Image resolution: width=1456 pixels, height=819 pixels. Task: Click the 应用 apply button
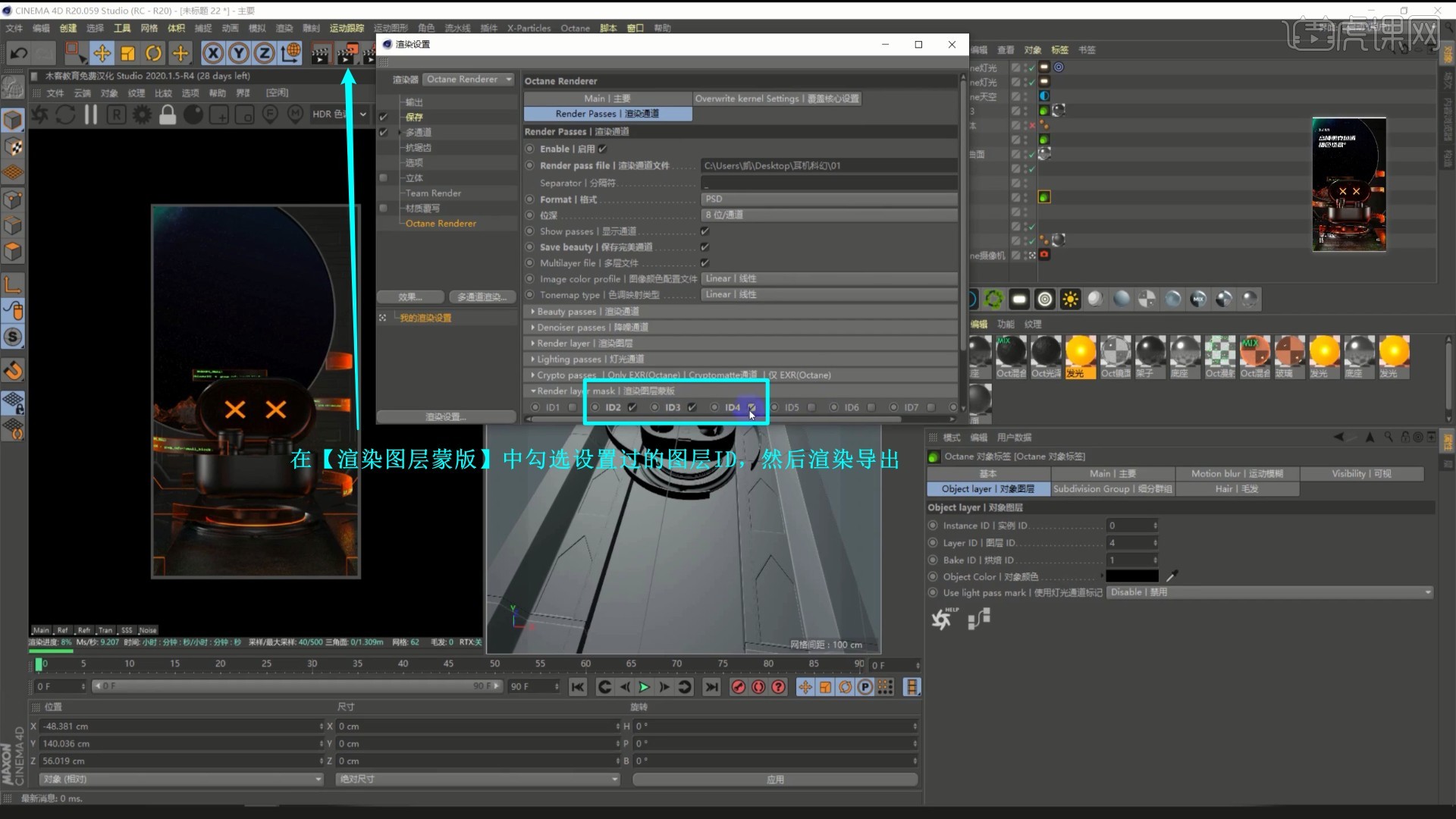point(774,780)
